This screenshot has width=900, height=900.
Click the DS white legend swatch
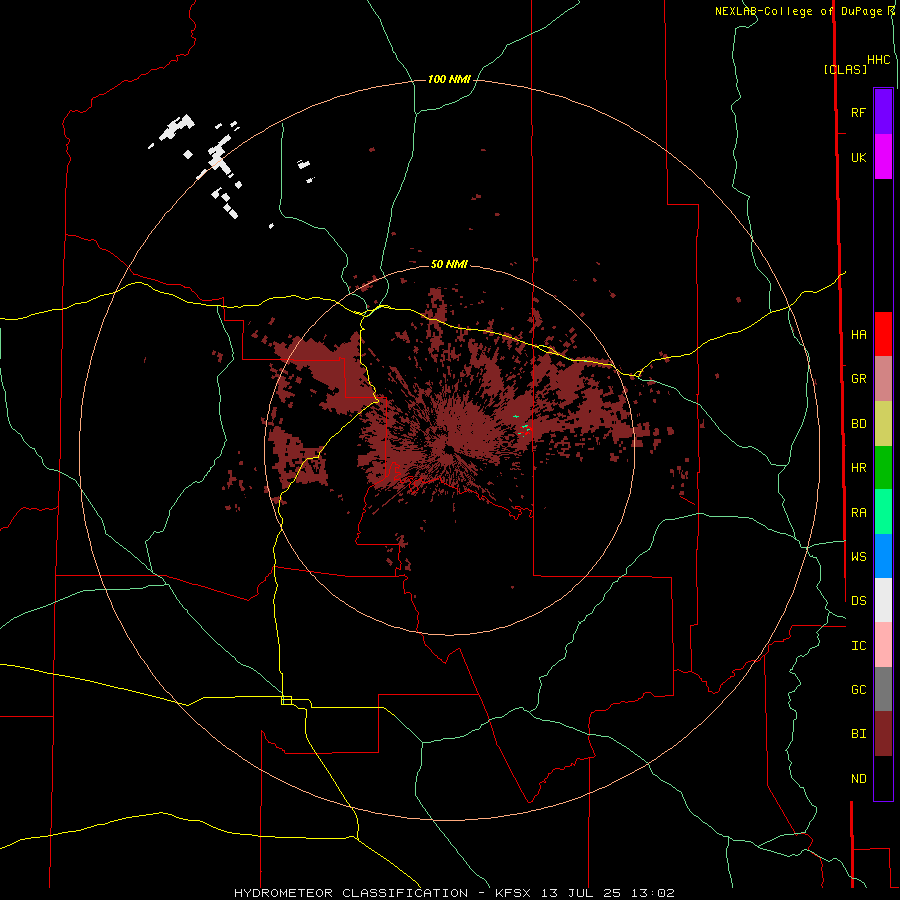(883, 600)
